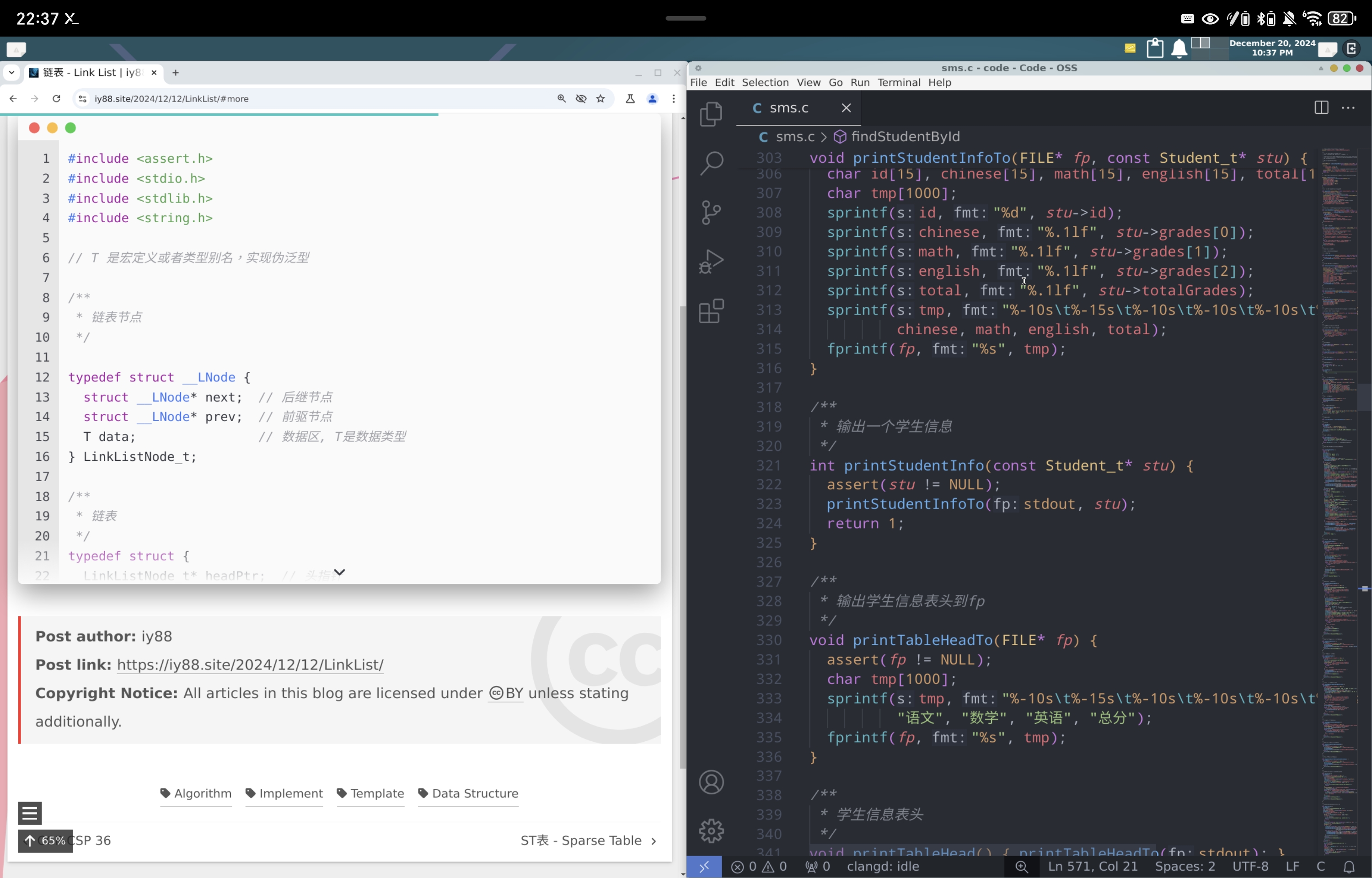Open the Source Control view
The height and width of the screenshot is (878, 1372).
[x=711, y=213]
